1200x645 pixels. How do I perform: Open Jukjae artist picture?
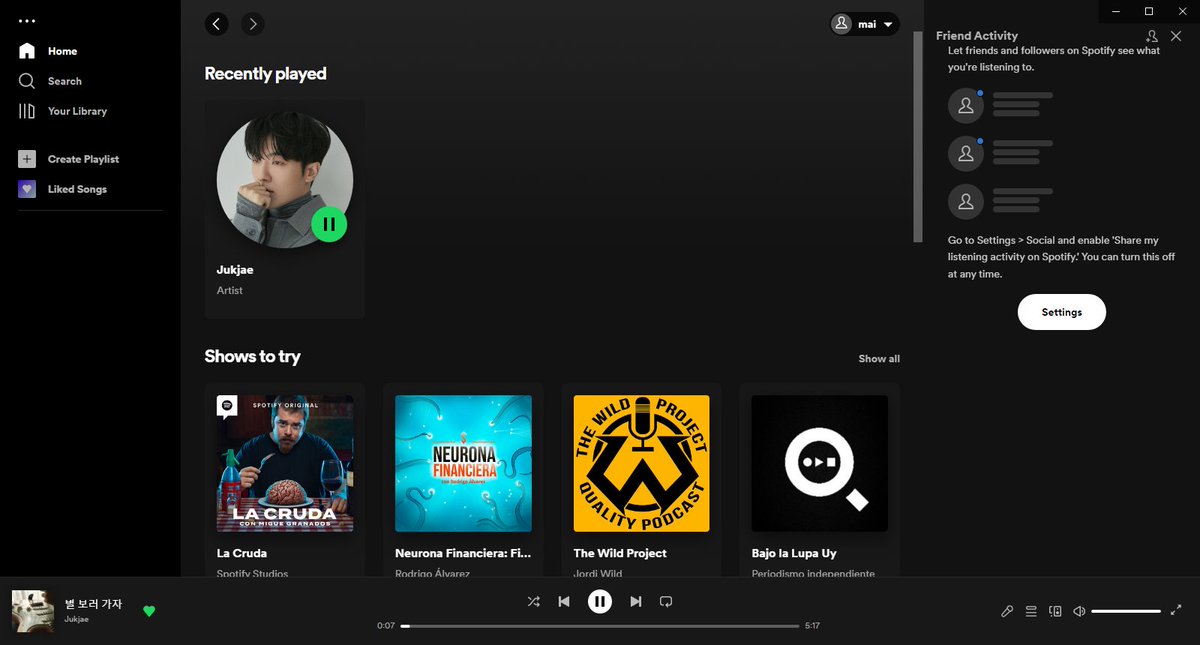(x=284, y=179)
